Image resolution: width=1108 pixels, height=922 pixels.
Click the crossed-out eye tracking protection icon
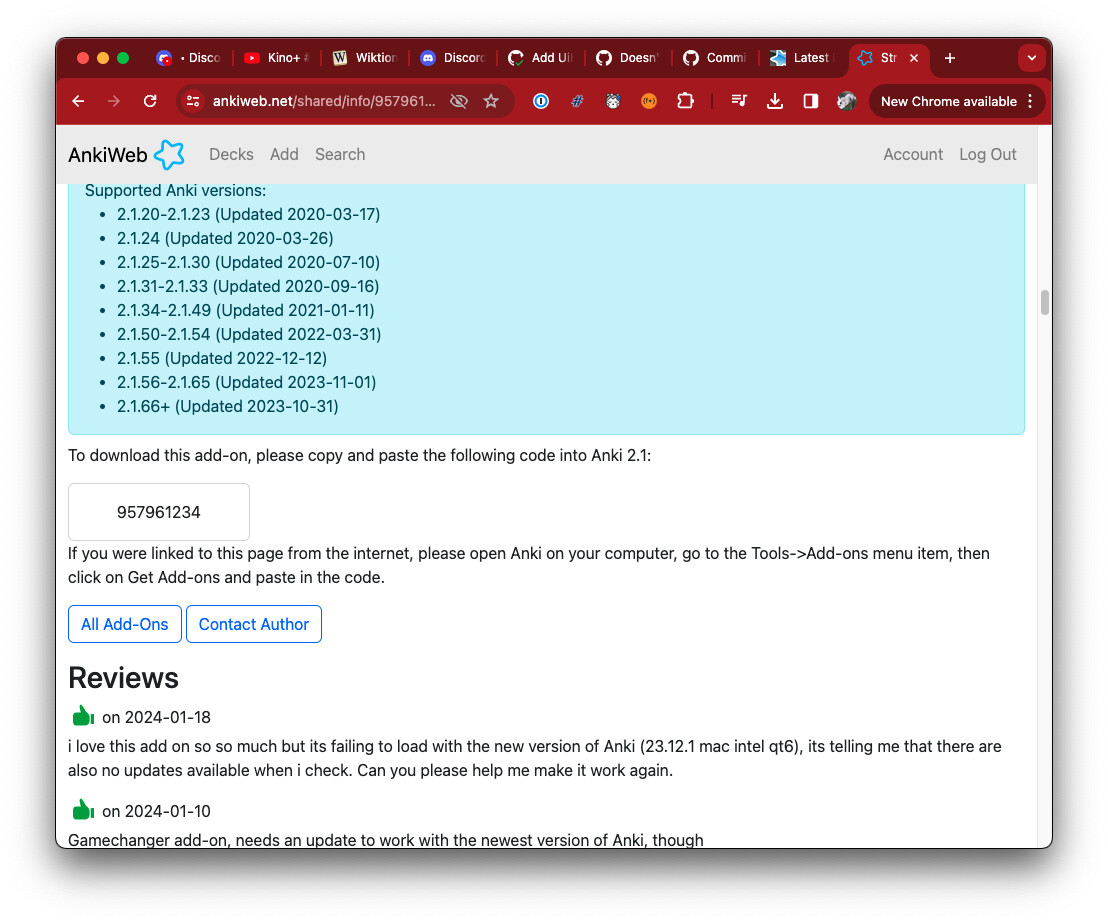pos(459,102)
